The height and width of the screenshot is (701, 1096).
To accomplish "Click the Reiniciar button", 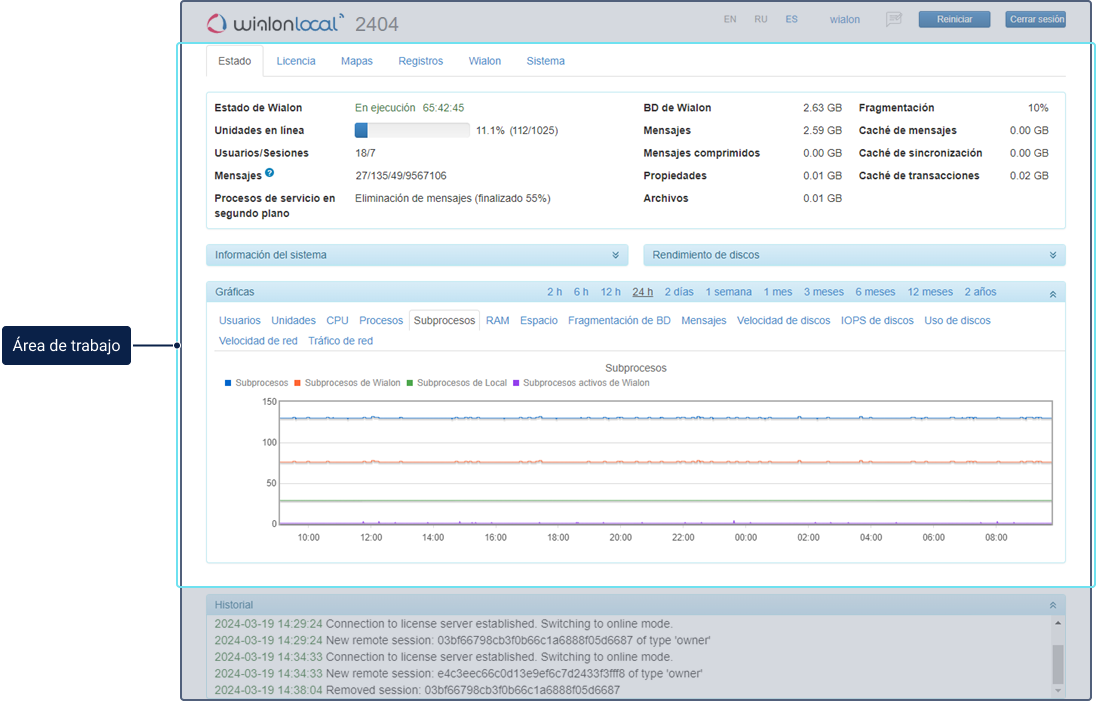I will pyautogui.click(x=954, y=20).
